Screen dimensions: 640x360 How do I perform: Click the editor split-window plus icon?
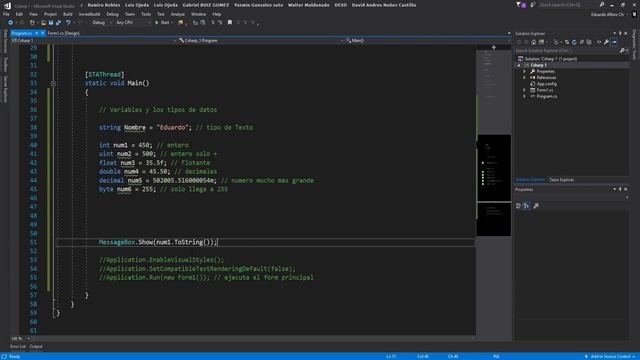coord(493,47)
